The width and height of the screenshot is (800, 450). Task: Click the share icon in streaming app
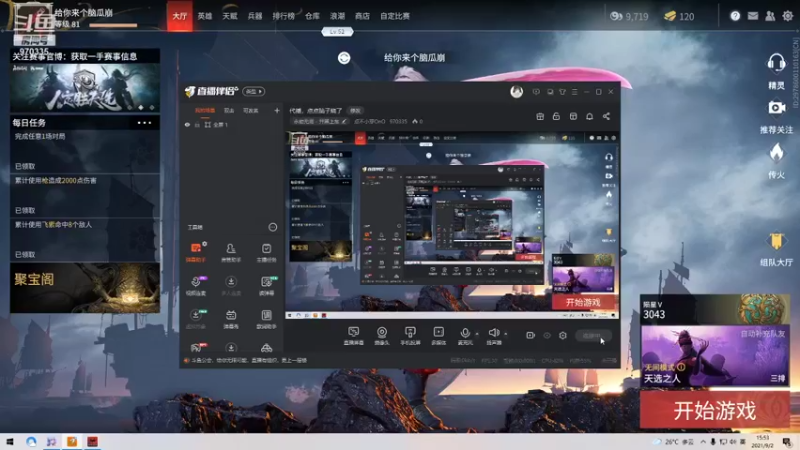pos(606,116)
